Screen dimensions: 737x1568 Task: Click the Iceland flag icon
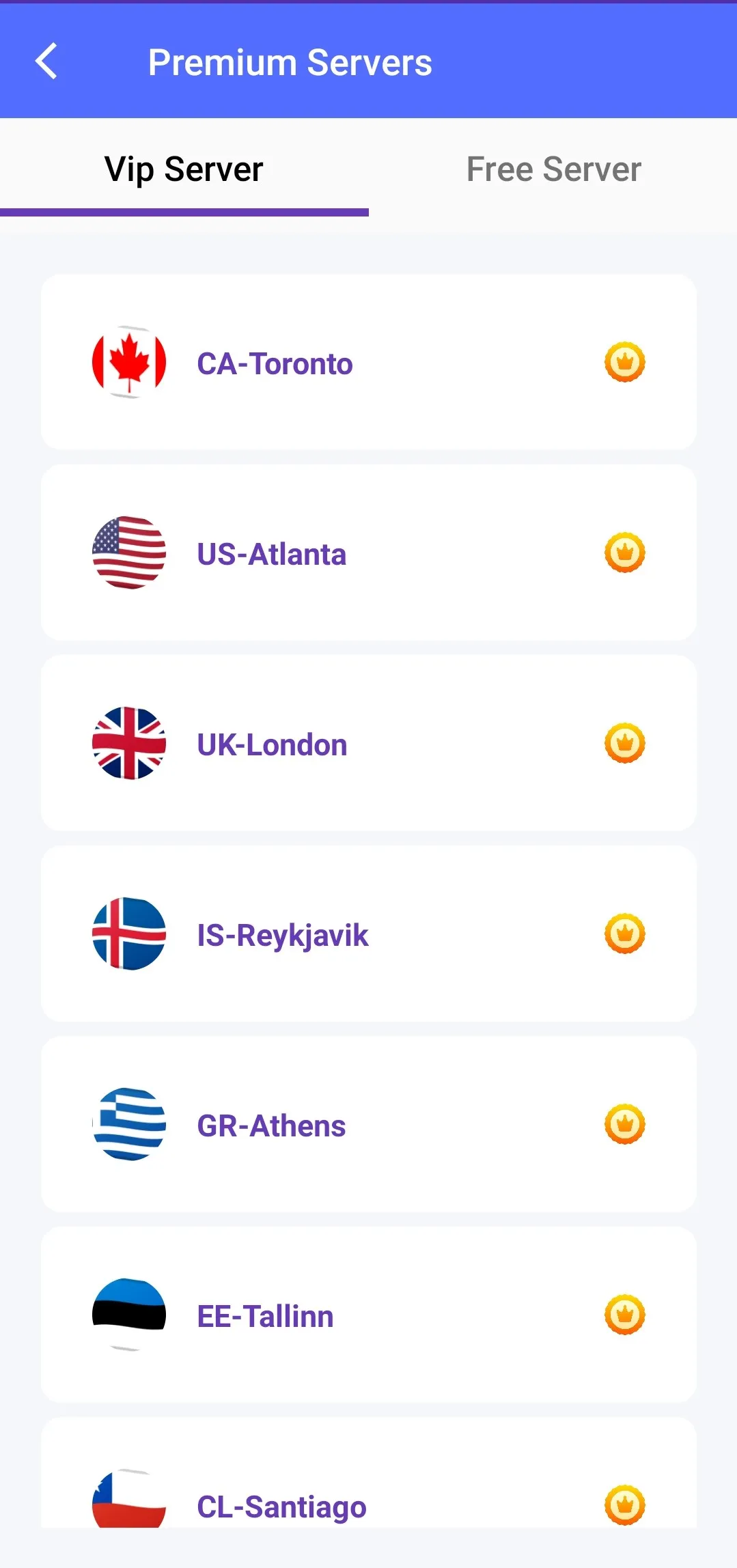[x=129, y=934]
